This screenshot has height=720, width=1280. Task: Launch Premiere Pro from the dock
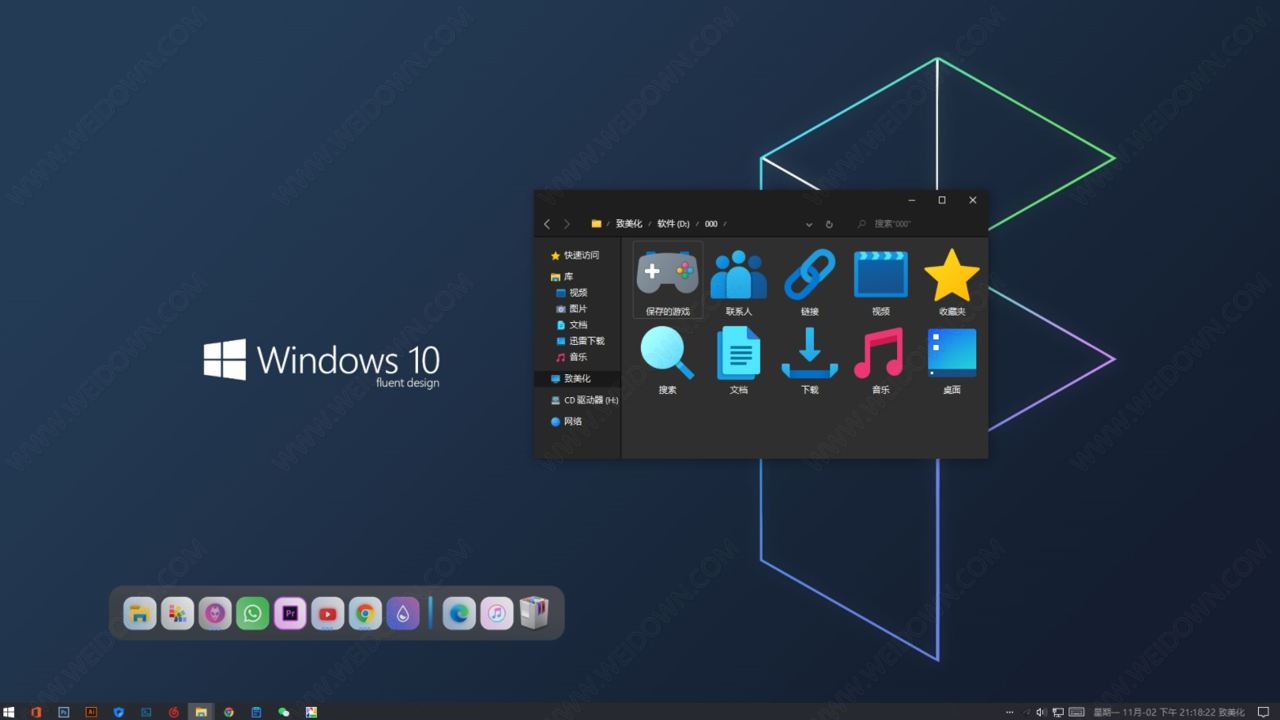[290, 613]
